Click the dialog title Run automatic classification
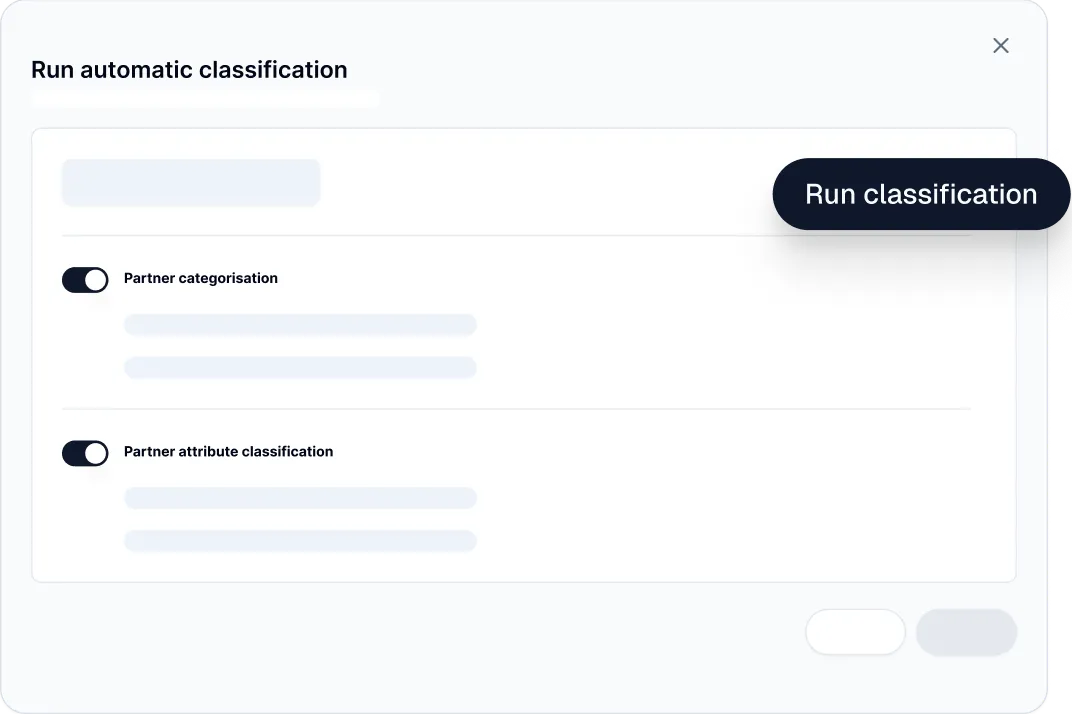Image resolution: width=1072 pixels, height=714 pixels. (189, 69)
